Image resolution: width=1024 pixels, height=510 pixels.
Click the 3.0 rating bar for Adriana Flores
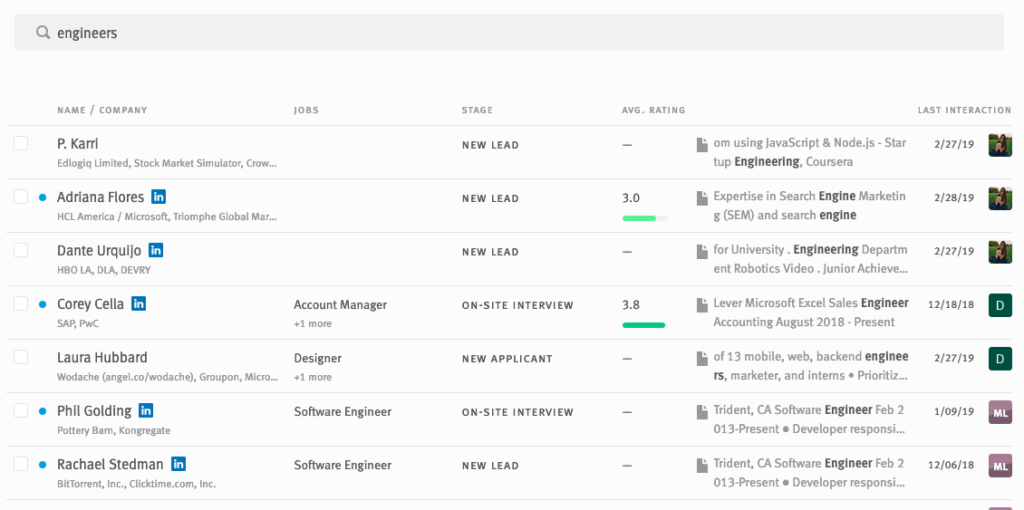coord(645,218)
